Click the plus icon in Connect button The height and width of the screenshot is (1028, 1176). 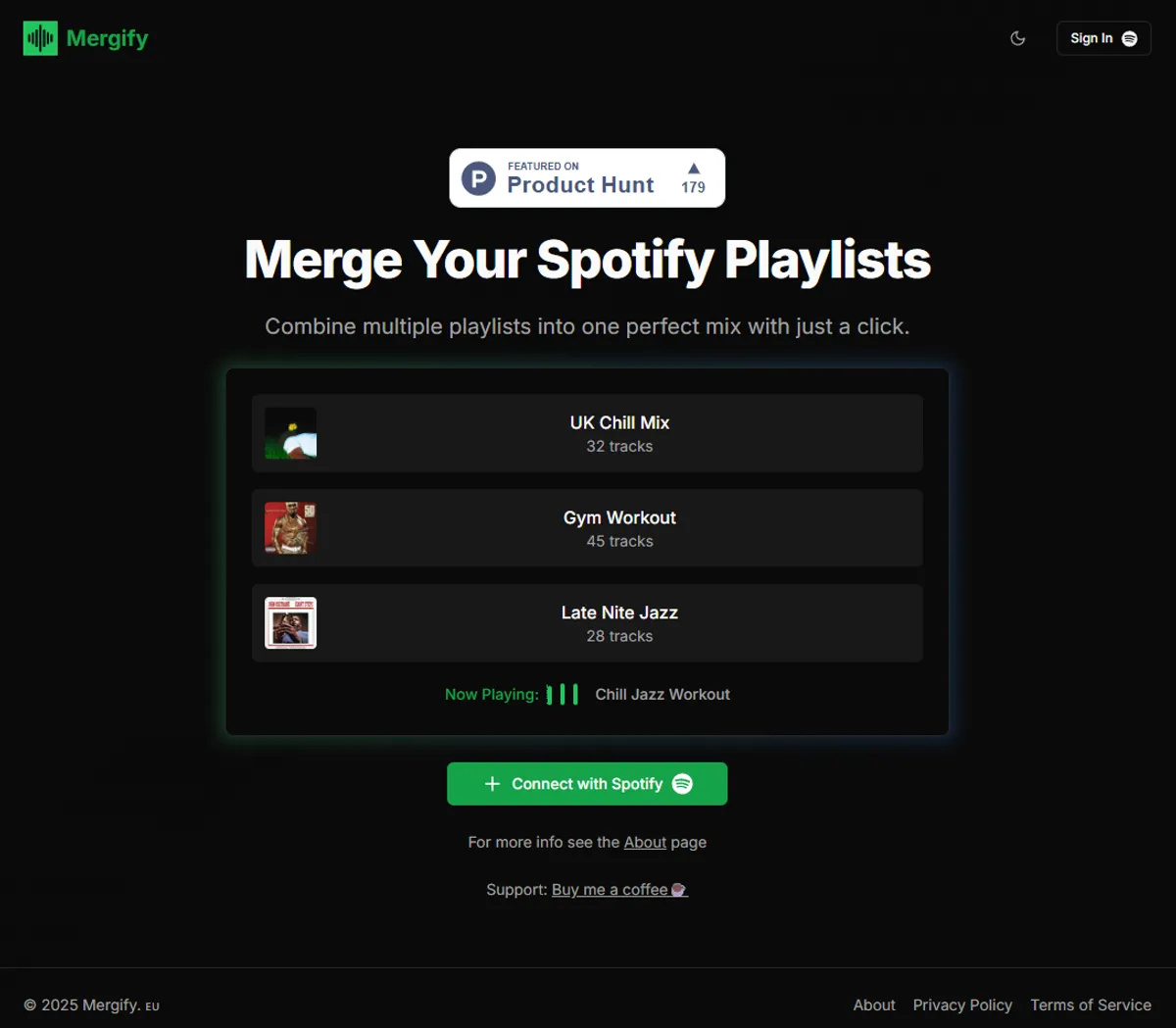click(x=493, y=784)
